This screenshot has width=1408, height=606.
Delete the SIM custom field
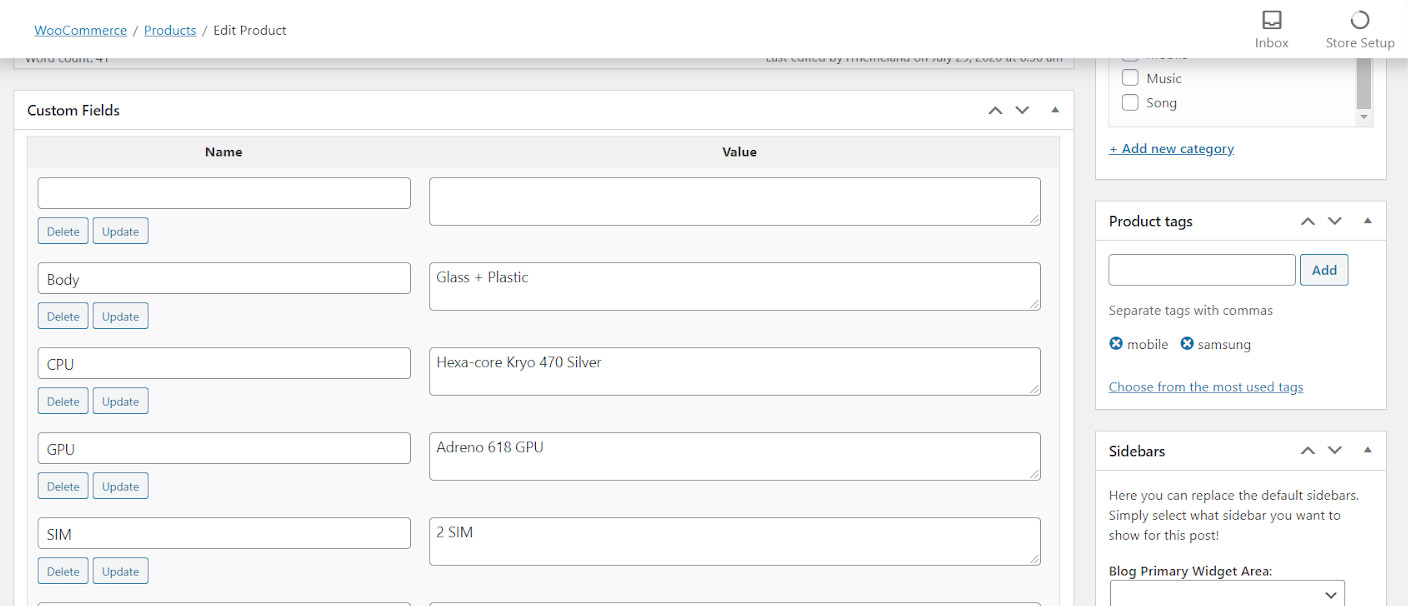(x=63, y=571)
